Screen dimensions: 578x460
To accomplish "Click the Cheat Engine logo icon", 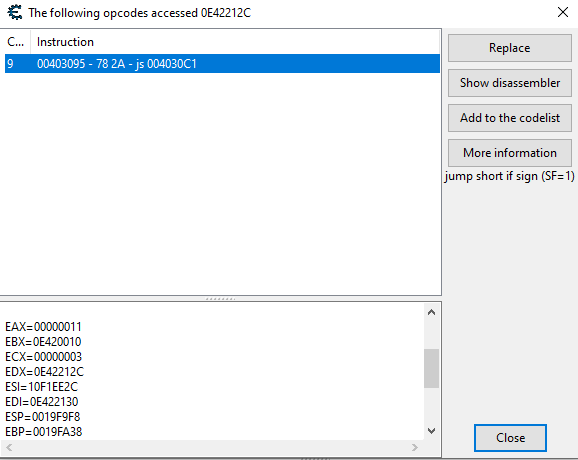I will coord(15,13).
